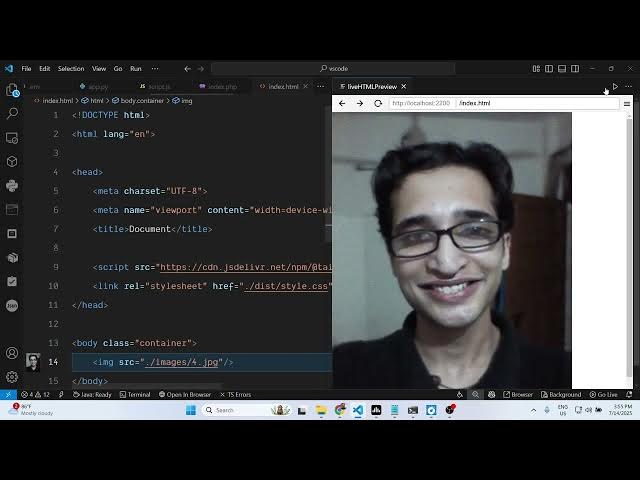
Task: Open more actions for the preview group
Action: coord(629,87)
